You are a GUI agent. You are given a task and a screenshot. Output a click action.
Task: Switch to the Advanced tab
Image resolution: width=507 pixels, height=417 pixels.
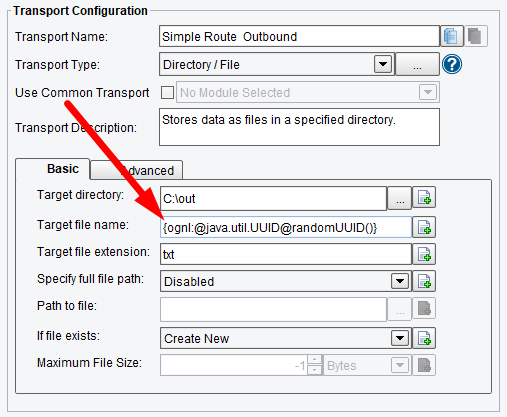pyautogui.click(x=137, y=170)
